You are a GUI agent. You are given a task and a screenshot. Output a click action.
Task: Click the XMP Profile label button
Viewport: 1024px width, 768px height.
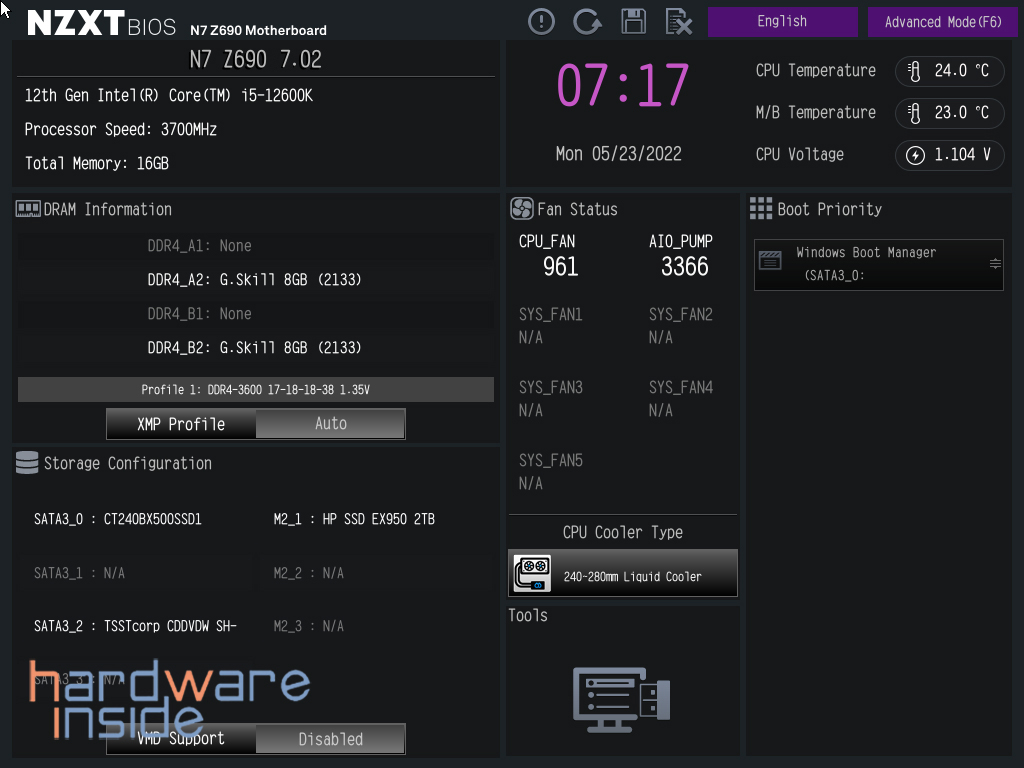tap(181, 424)
